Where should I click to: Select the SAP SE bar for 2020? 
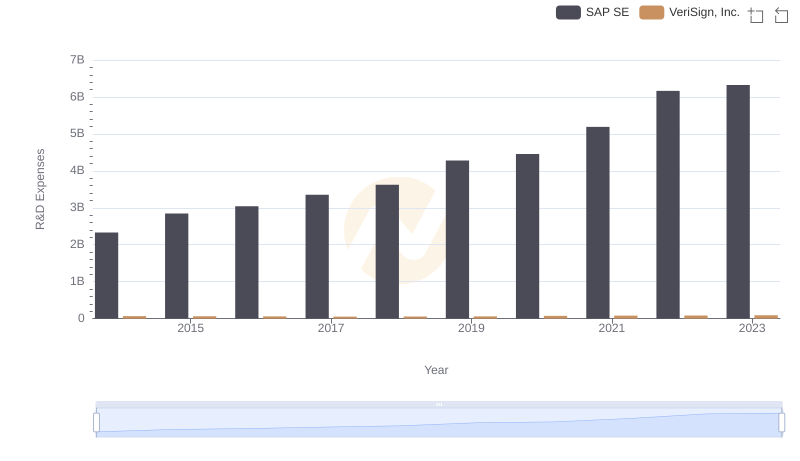click(528, 236)
